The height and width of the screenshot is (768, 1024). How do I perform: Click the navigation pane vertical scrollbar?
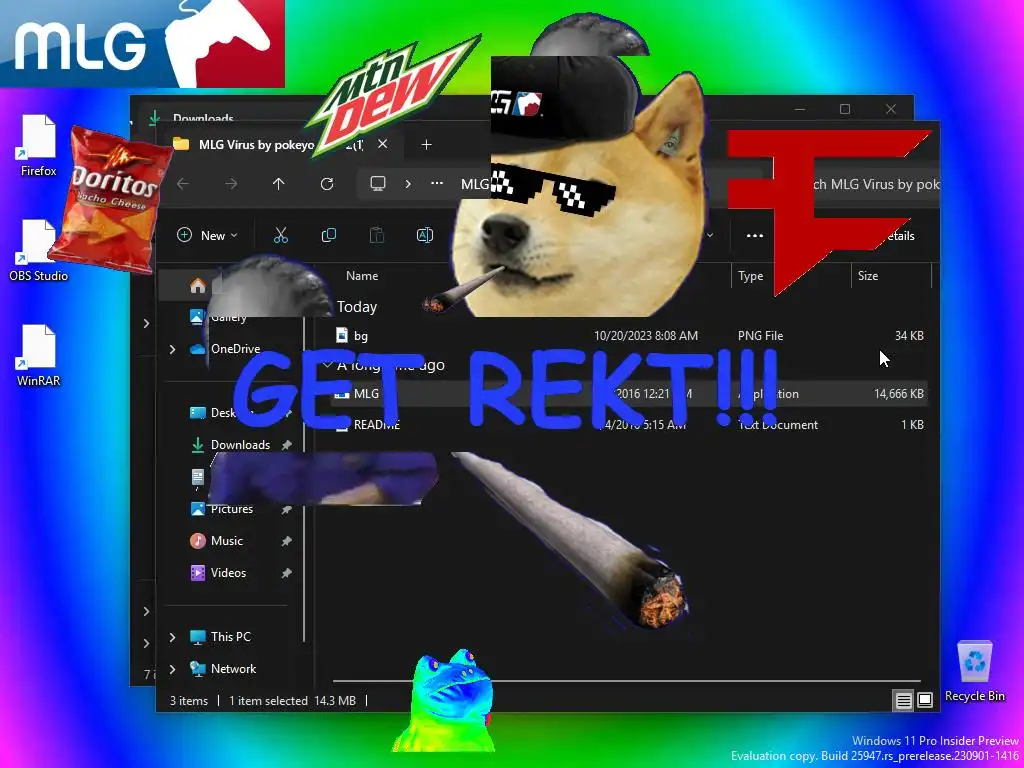pos(304,480)
